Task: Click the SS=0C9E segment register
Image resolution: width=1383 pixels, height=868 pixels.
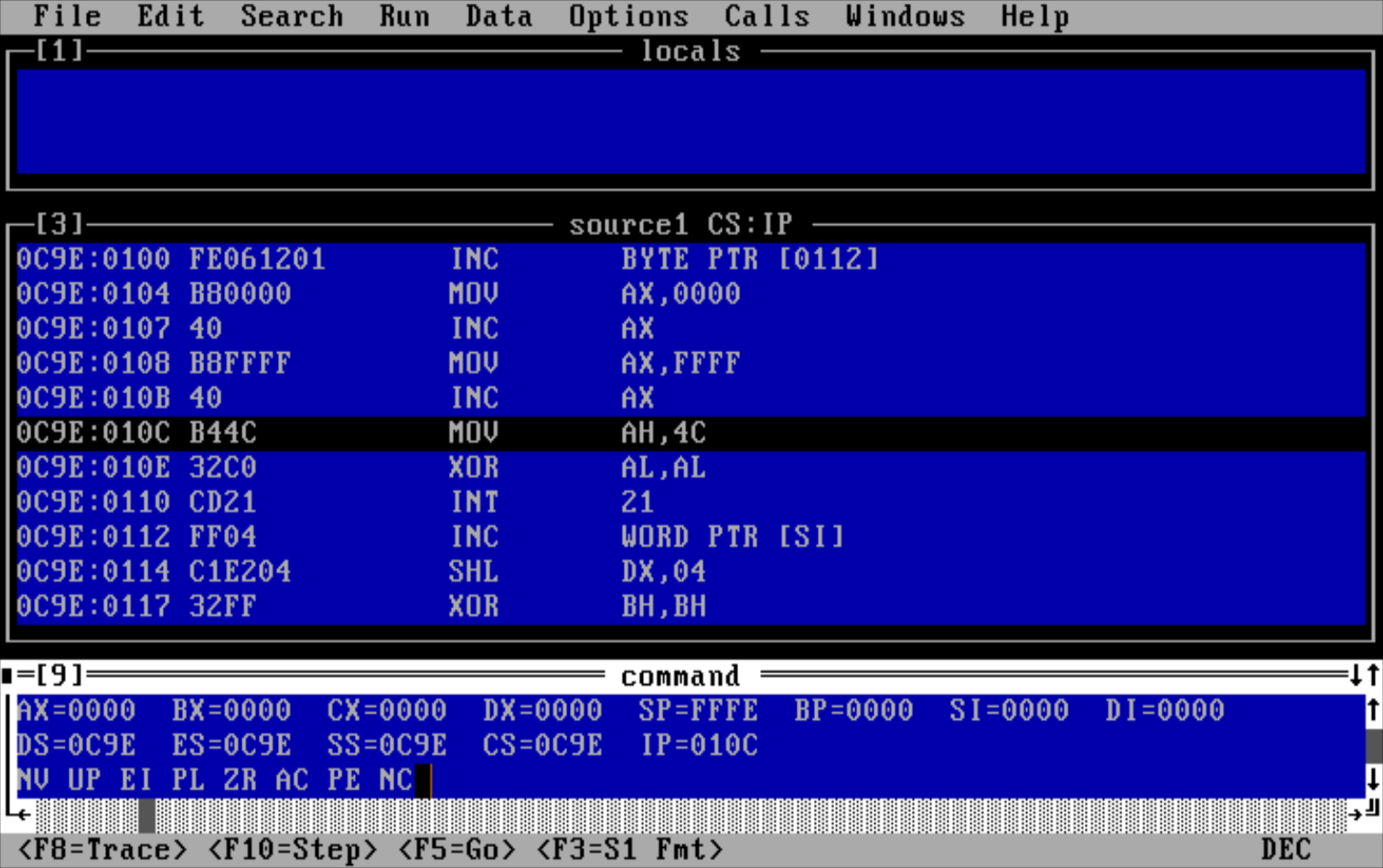Action: tap(387, 745)
